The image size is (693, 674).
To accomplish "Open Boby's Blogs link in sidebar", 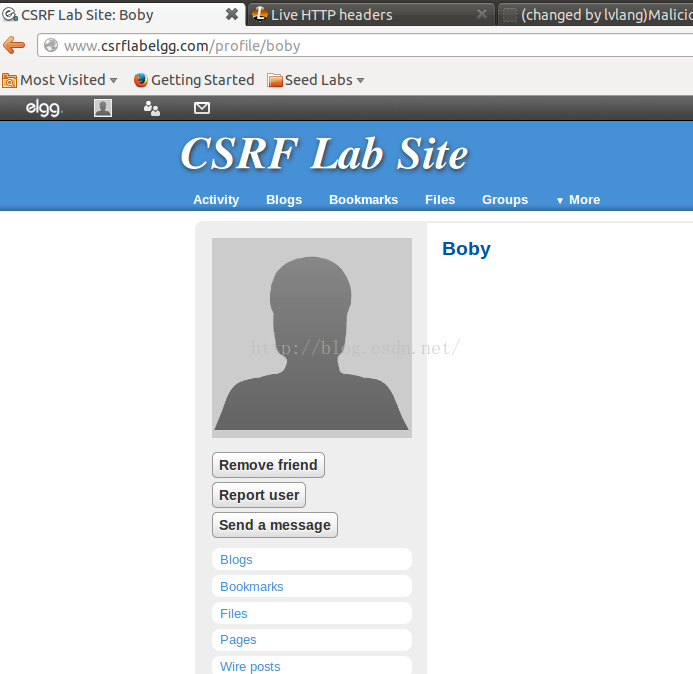I will click(312, 560).
